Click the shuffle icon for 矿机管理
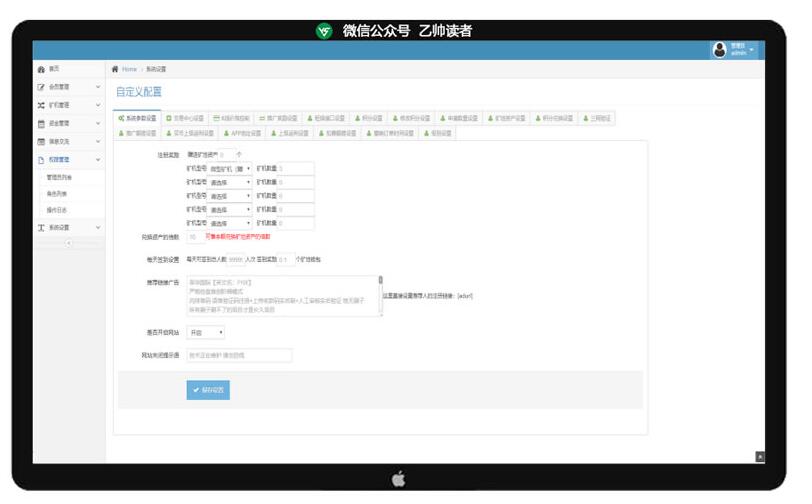812x504 pixels. point(41,105)
